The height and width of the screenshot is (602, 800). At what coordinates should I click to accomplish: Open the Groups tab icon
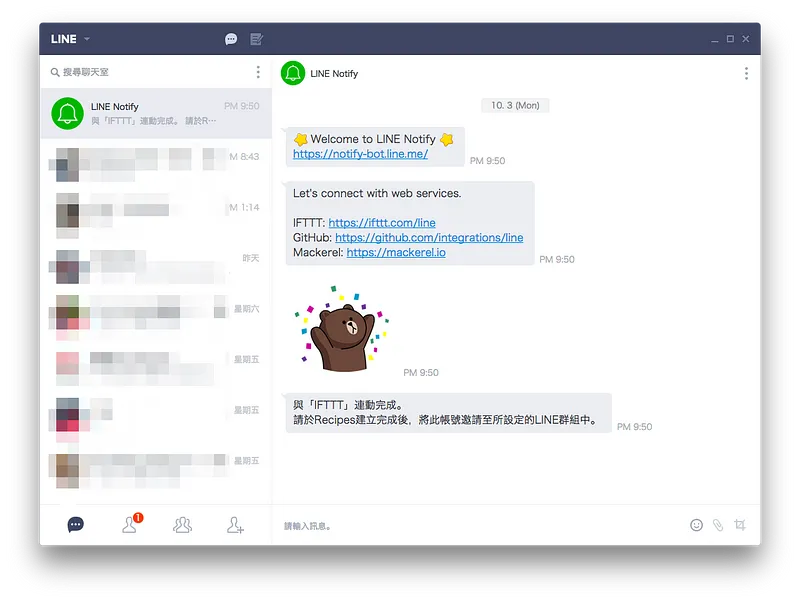(182, 524)
